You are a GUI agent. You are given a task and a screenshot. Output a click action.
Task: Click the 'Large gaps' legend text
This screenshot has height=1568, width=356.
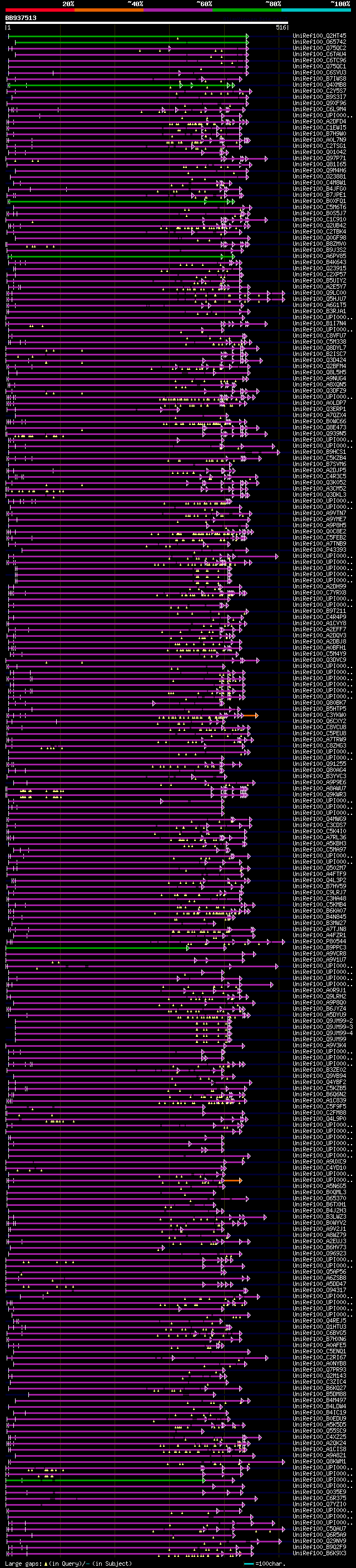tap(23, 1563)
